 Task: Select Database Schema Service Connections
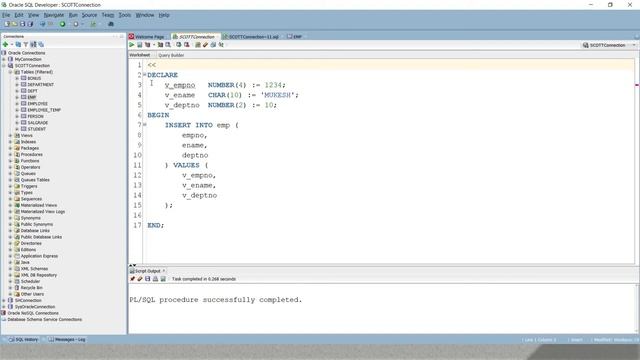45,320
